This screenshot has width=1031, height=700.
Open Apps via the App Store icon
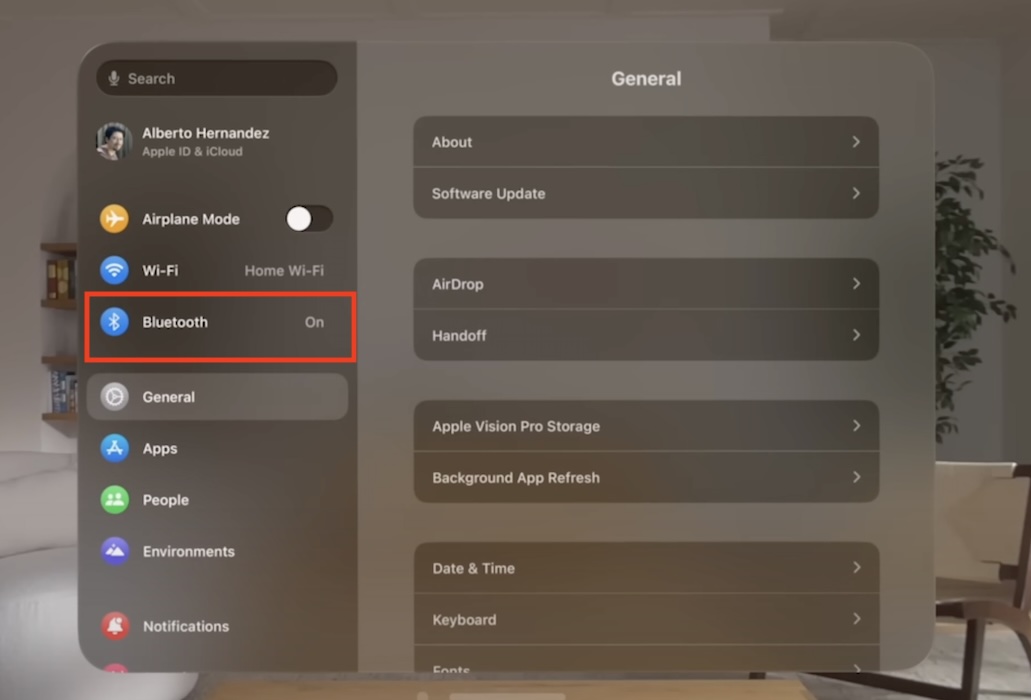pyautogui.click(x=114, y=448)
